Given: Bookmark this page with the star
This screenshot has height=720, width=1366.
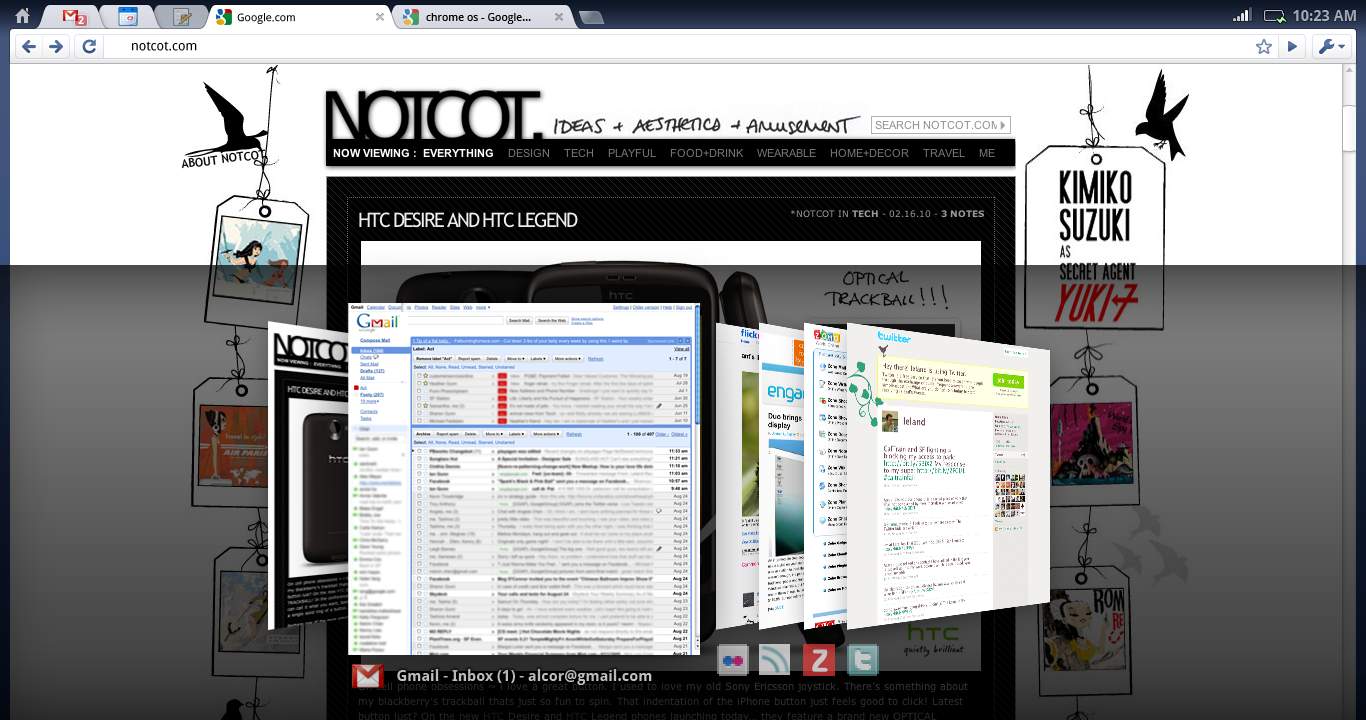Looking at the screenshot, I should [x=1264, y=46].
